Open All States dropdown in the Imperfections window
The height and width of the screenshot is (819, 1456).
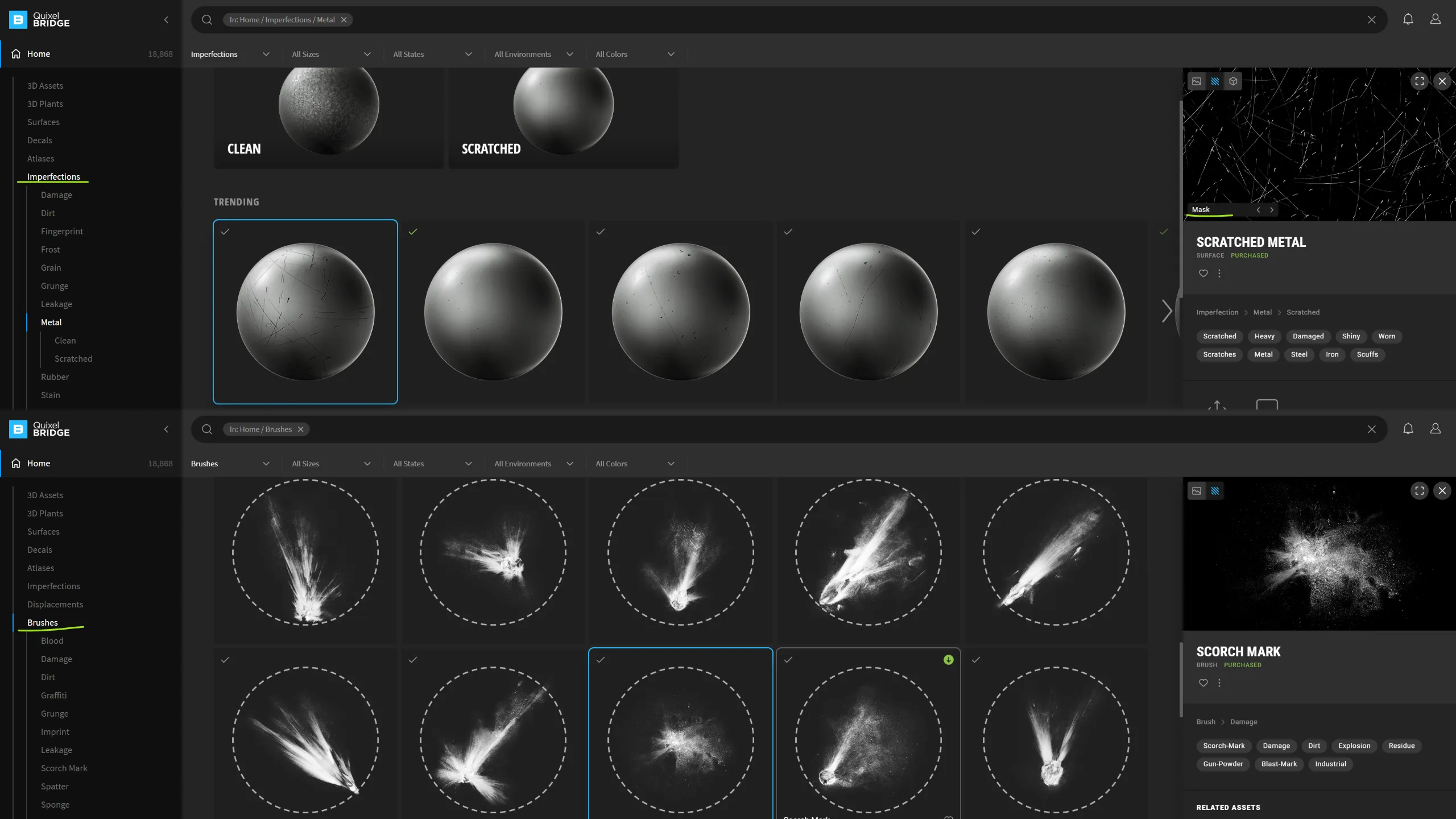(x=433, y=55)
